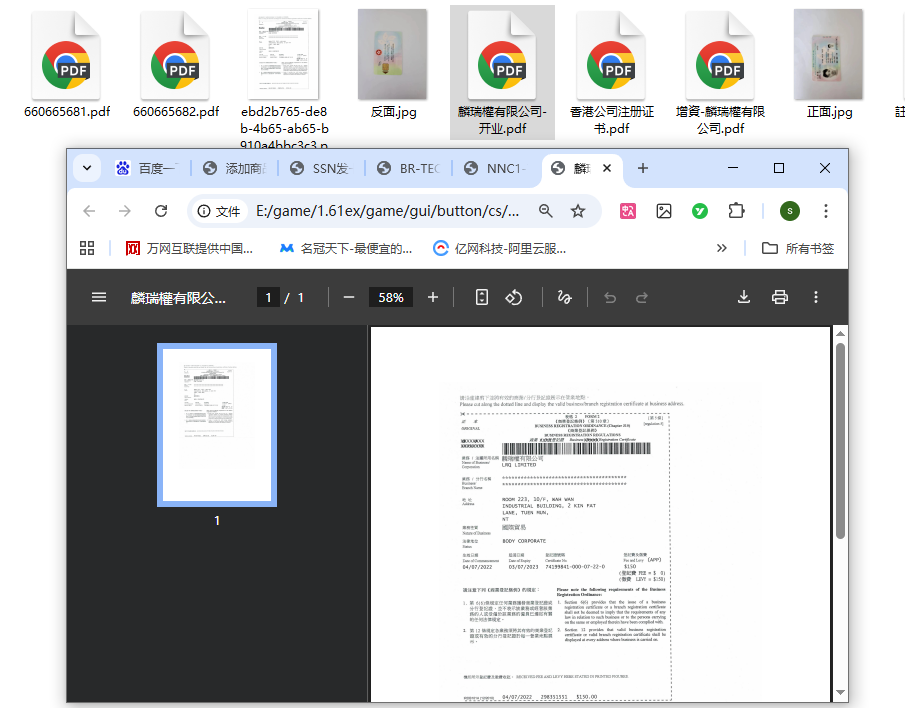The width and height of the screenshot is (905, 708).
Task: Open the Chrome extensions puzzle icon
Action: [x=737, y=211]
